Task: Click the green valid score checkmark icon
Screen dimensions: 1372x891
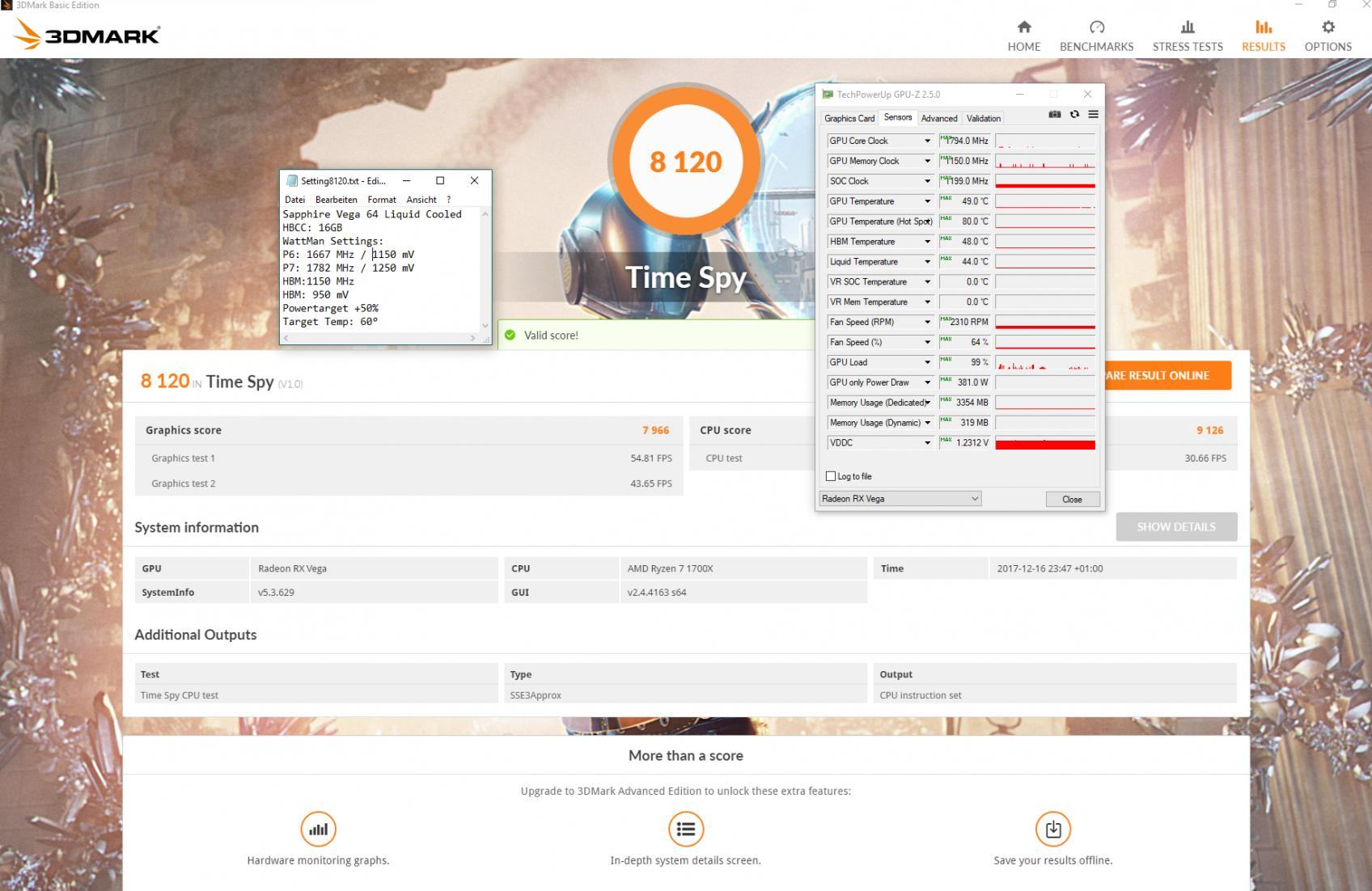Action: [510, 335]
